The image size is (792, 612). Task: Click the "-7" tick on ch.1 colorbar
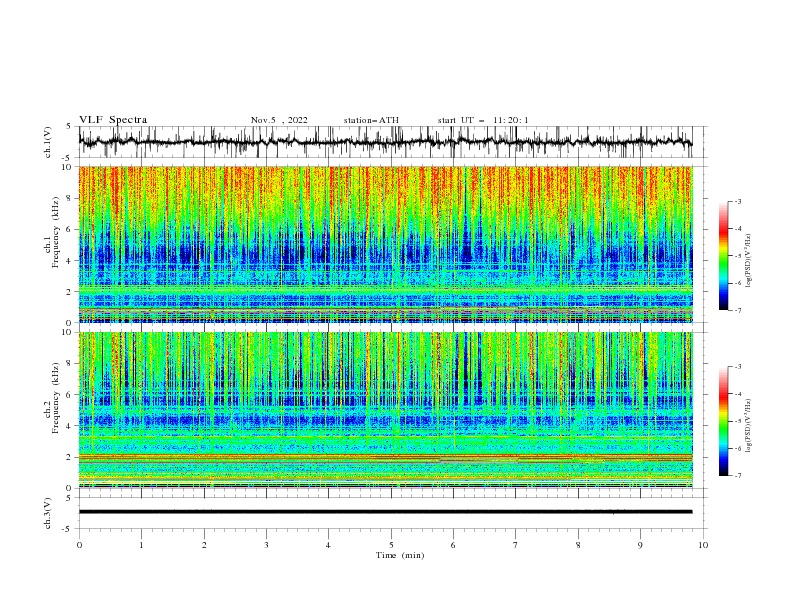point(738,310)
